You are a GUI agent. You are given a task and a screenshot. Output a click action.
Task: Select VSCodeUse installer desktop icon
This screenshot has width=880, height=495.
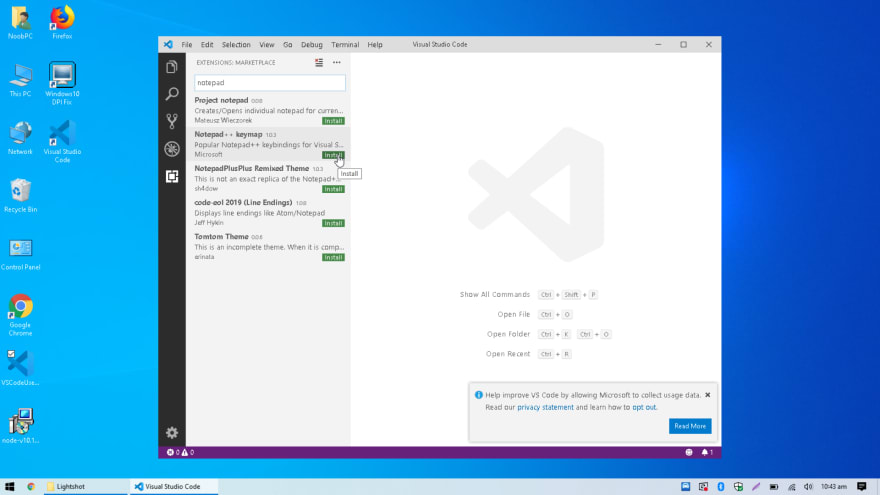[x=20, y=368]
